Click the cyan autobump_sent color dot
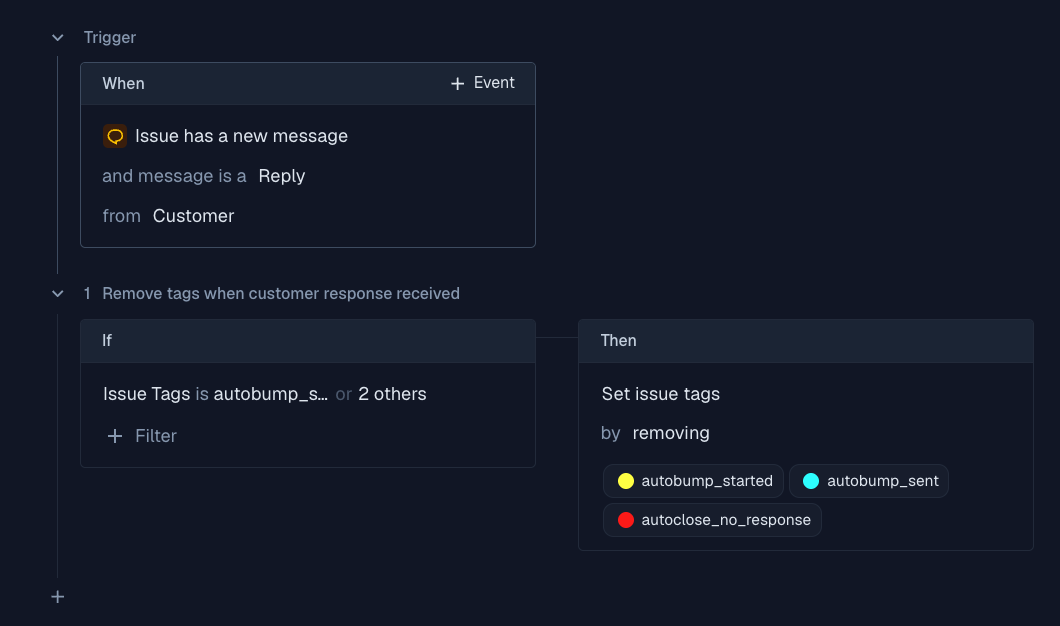Image resolution: width=1060 pixels, height=626 pixels. click(x=811, y=481)
